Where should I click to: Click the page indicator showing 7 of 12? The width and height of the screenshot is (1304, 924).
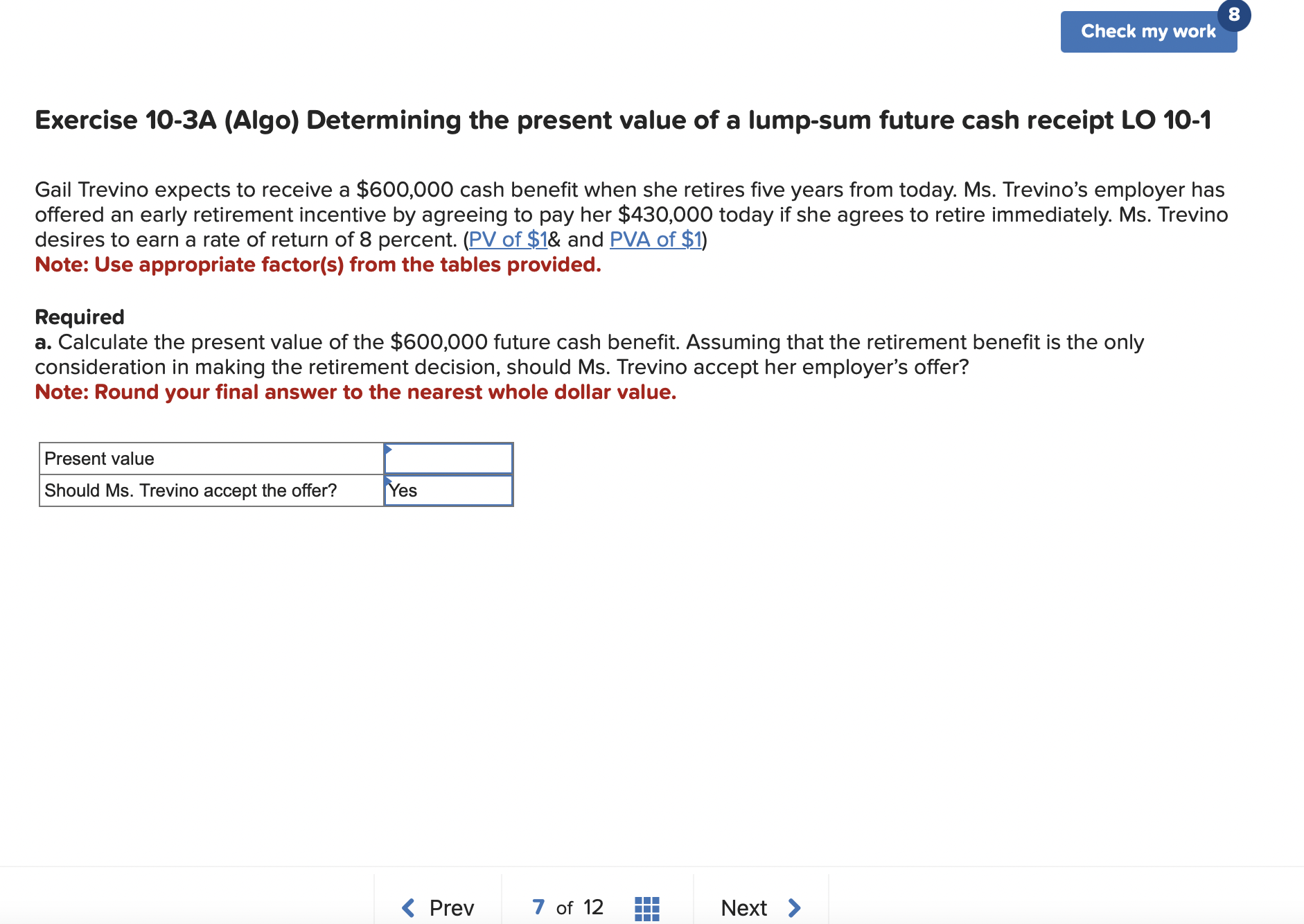(x=567, y=907)
